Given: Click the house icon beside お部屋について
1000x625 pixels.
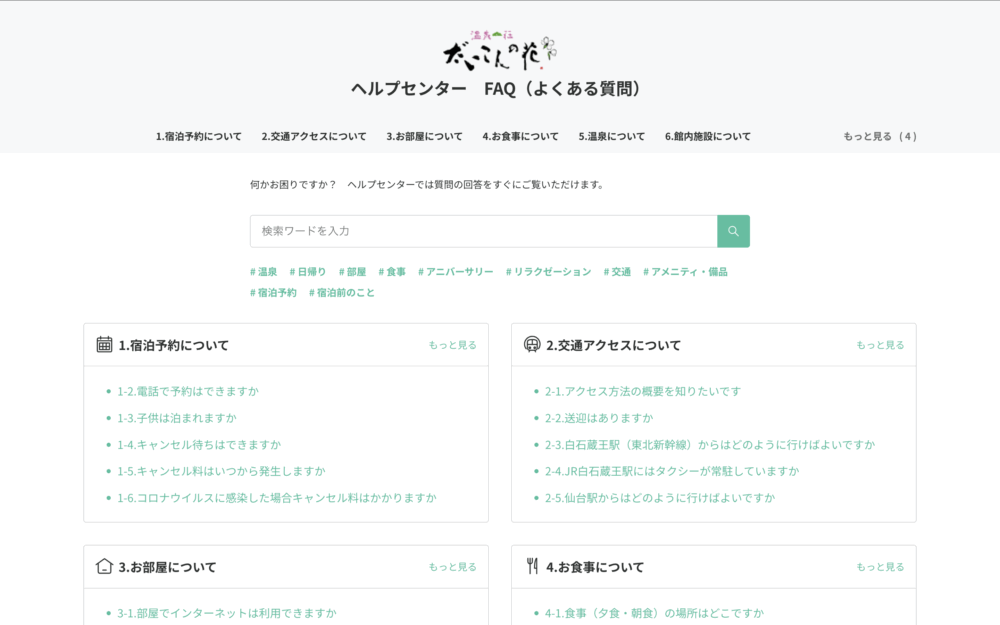Looking at the screenshot, I should click(x=103, y=565).
